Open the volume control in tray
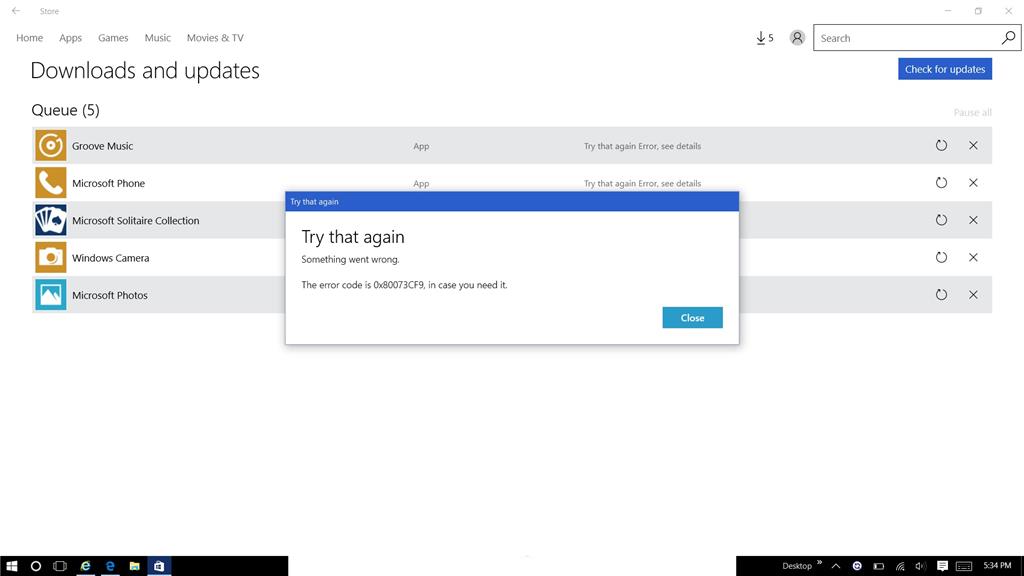Screen dimensions: 1024x576 (921, 566)
